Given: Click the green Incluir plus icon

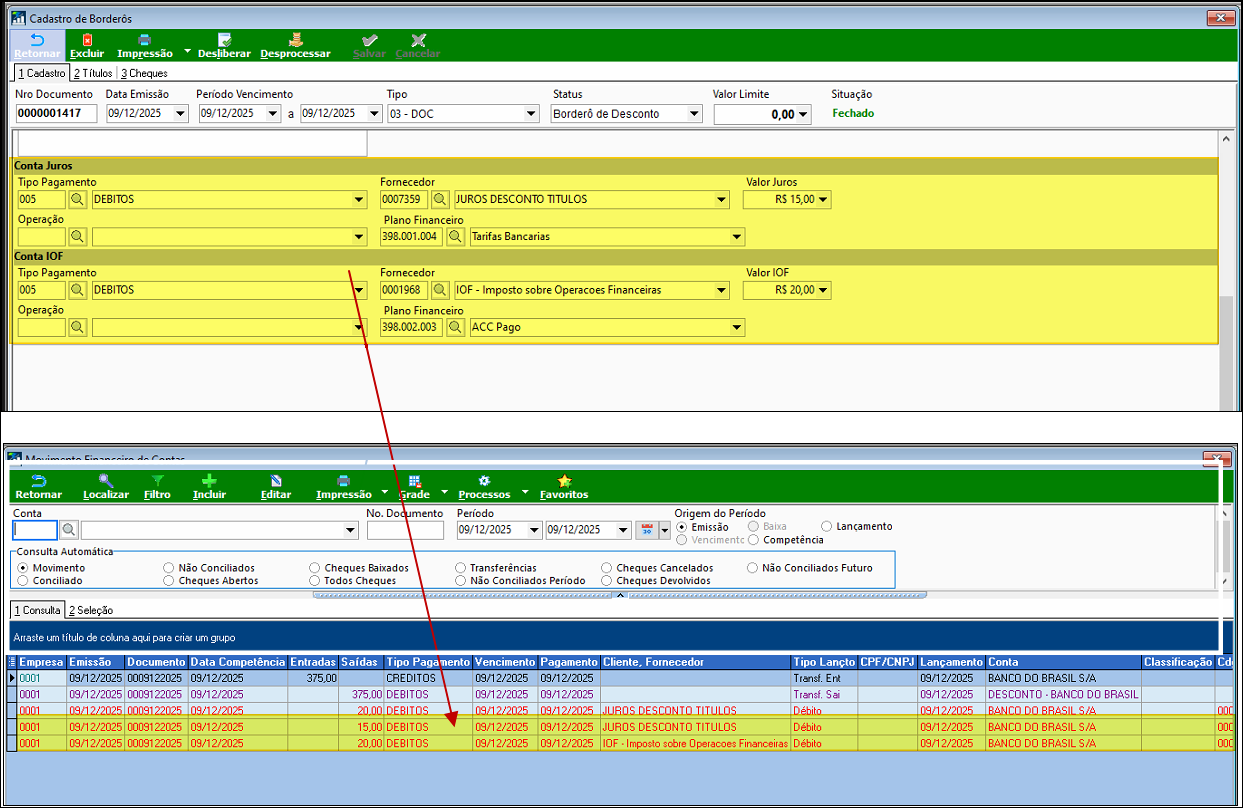Looking at the screenshot, I should pyautogui.click(x=209, y=481).
